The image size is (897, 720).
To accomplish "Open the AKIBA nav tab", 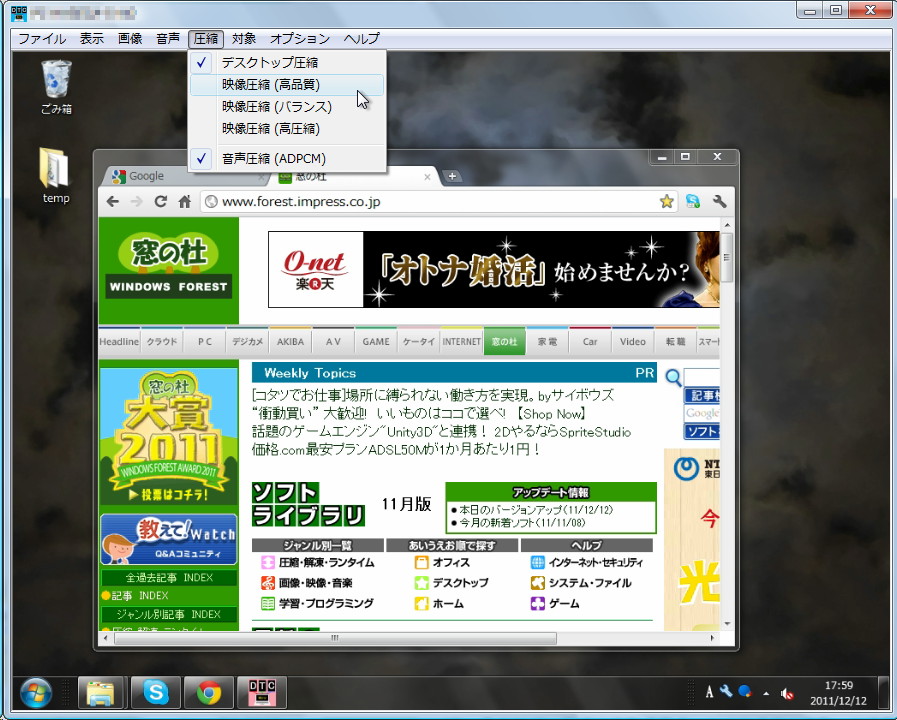I will (291, 341).
